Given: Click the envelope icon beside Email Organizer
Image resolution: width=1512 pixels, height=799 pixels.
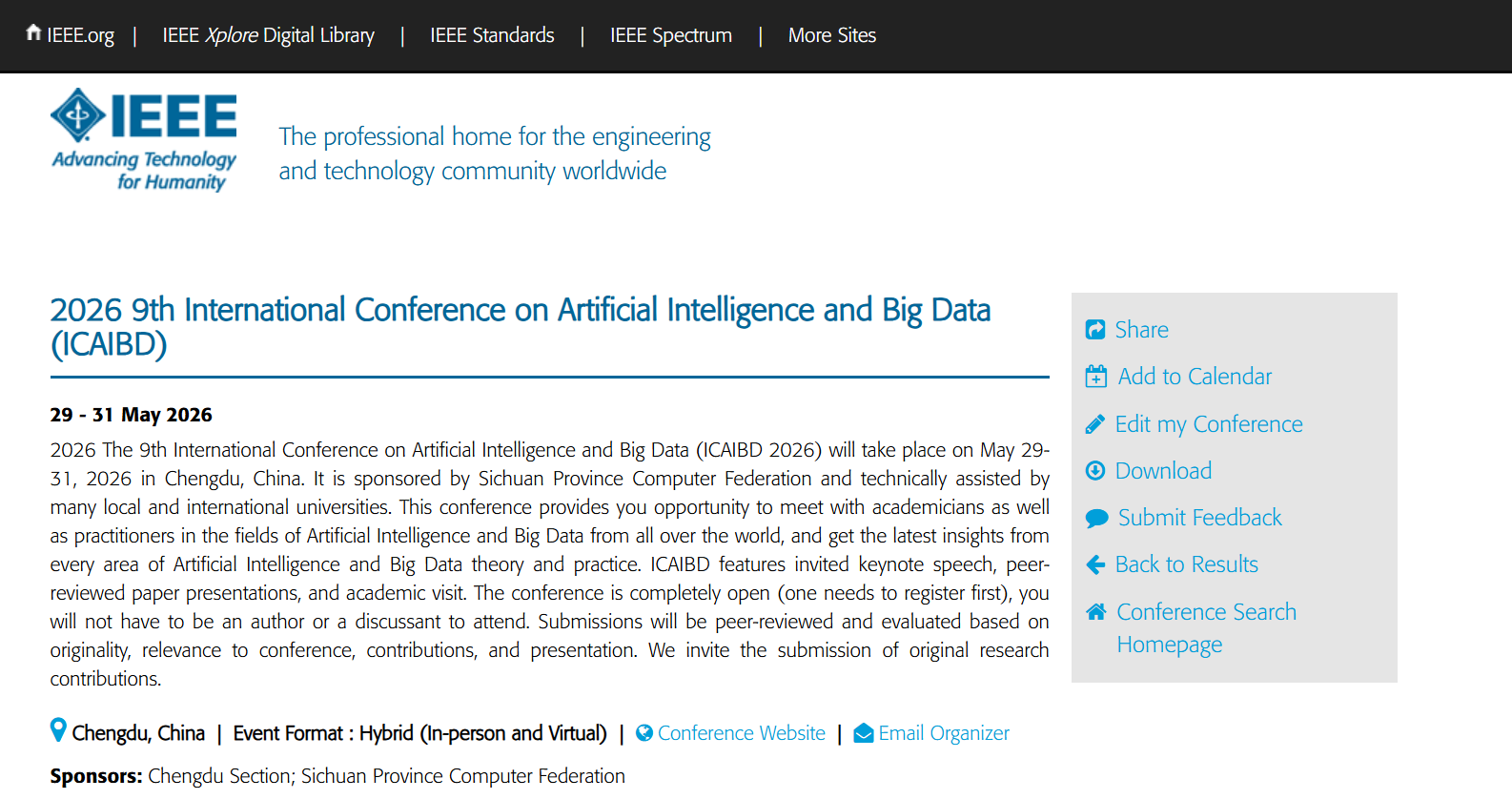Looking at the screenshot, I should coord(864,733).
